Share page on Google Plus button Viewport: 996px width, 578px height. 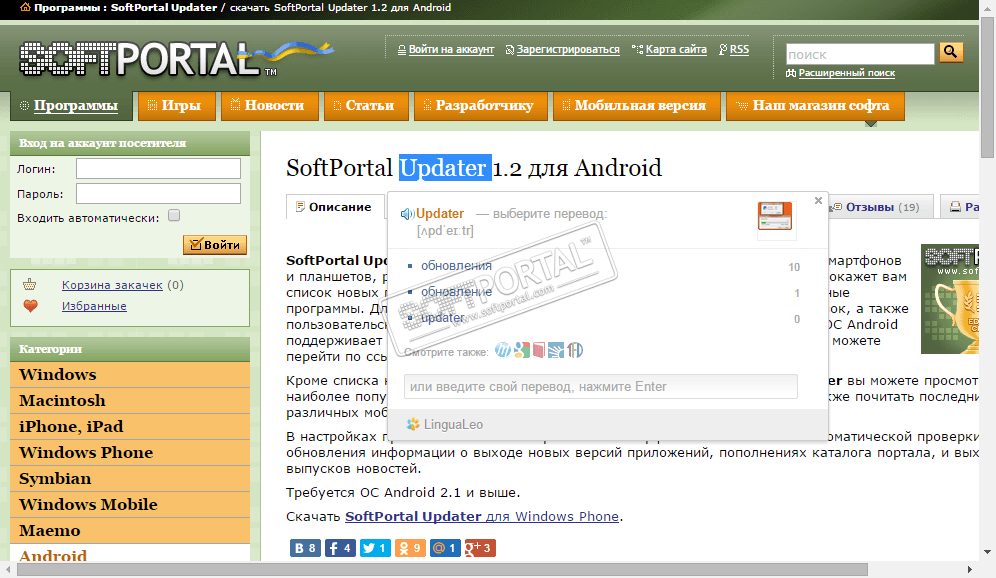pos(480,548)
